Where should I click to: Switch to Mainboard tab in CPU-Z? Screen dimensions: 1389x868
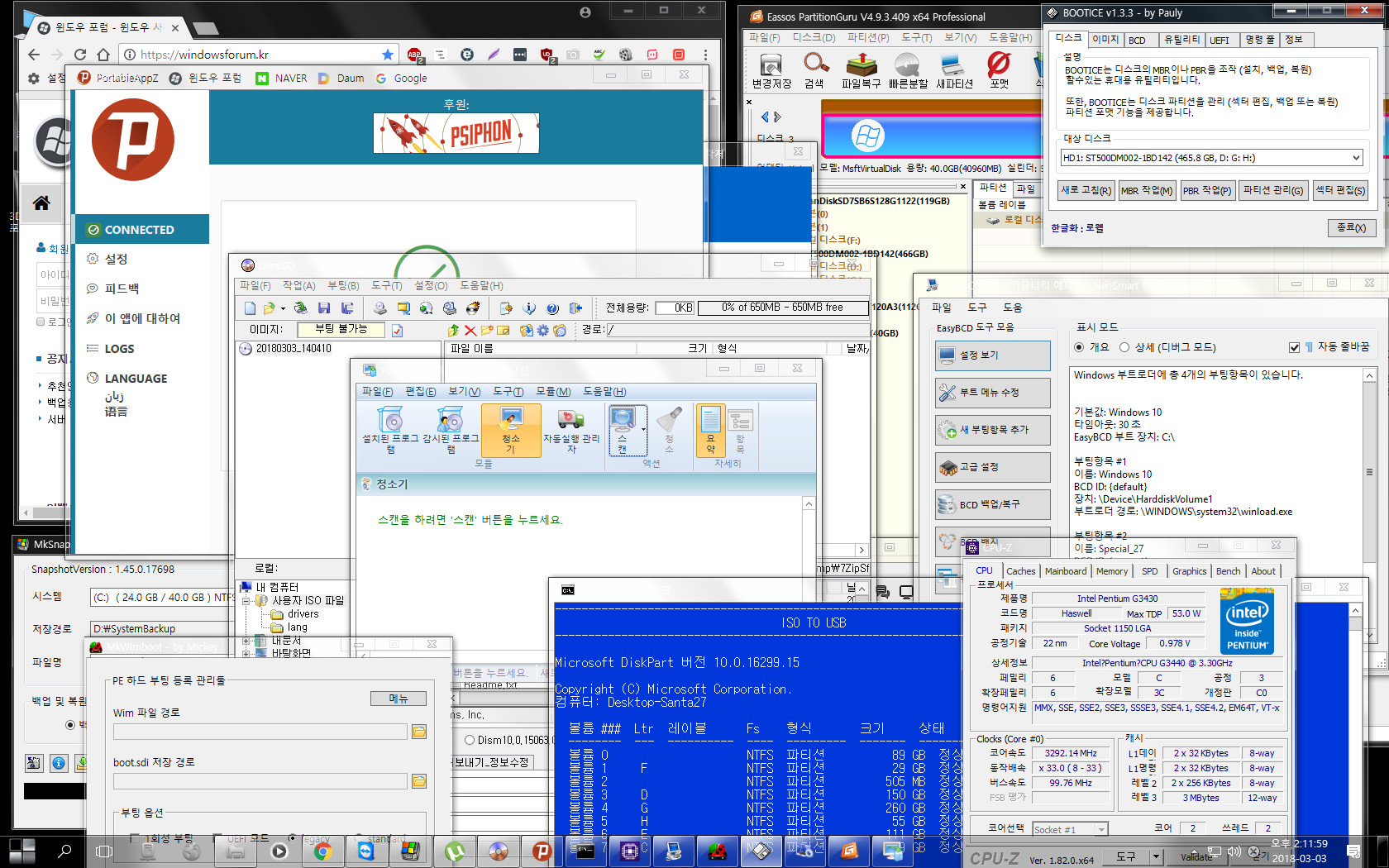[1066, 571]
